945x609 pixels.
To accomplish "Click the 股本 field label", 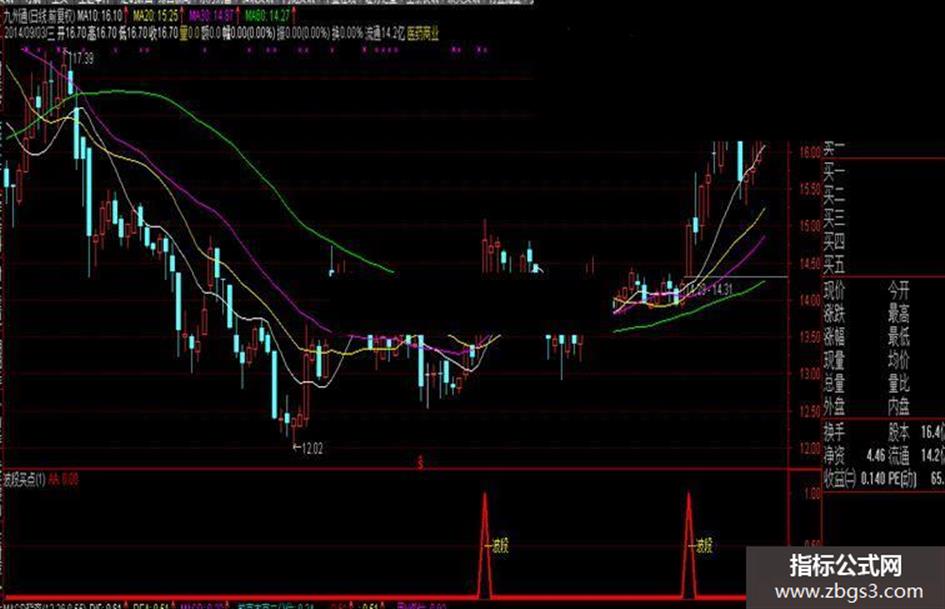I will pos(898,432).
